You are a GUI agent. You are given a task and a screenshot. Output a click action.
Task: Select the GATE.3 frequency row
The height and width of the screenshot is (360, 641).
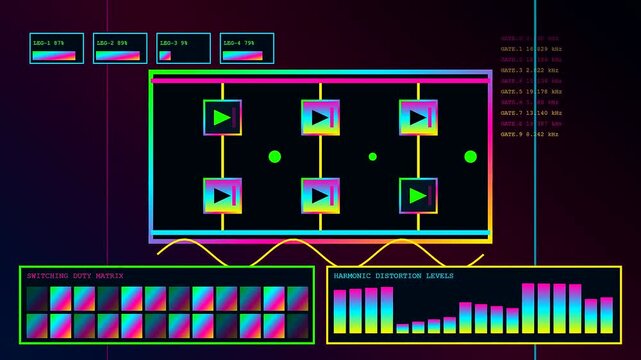tap(529, 70)
